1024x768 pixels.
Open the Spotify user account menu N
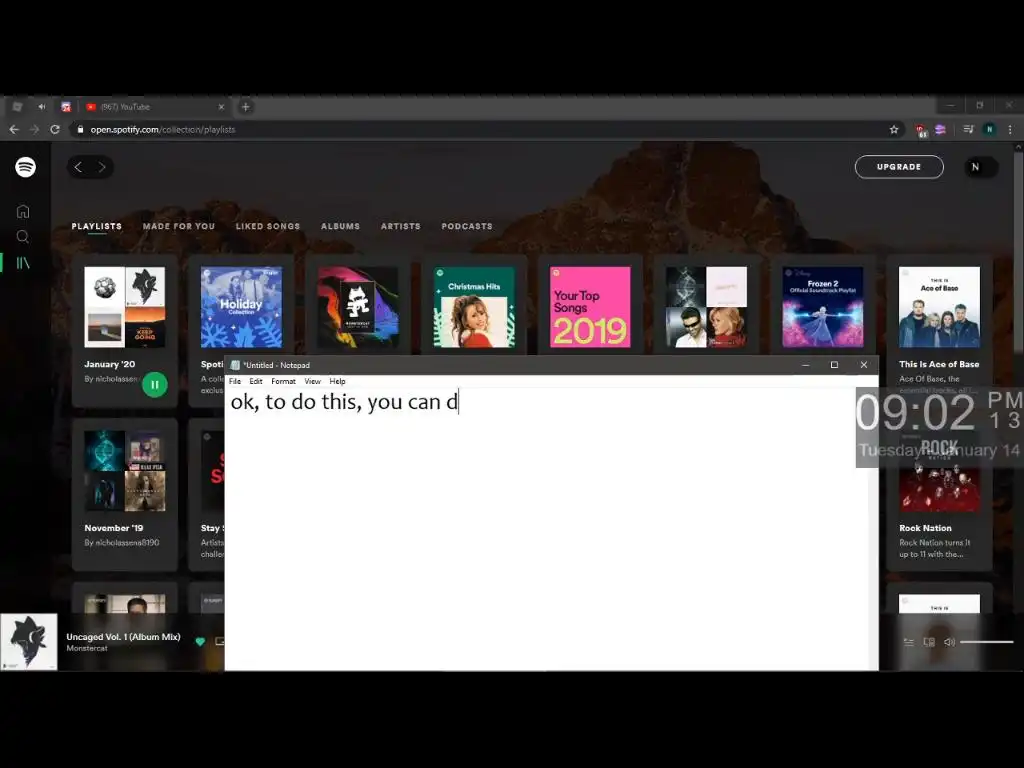(x=981, y=167)
